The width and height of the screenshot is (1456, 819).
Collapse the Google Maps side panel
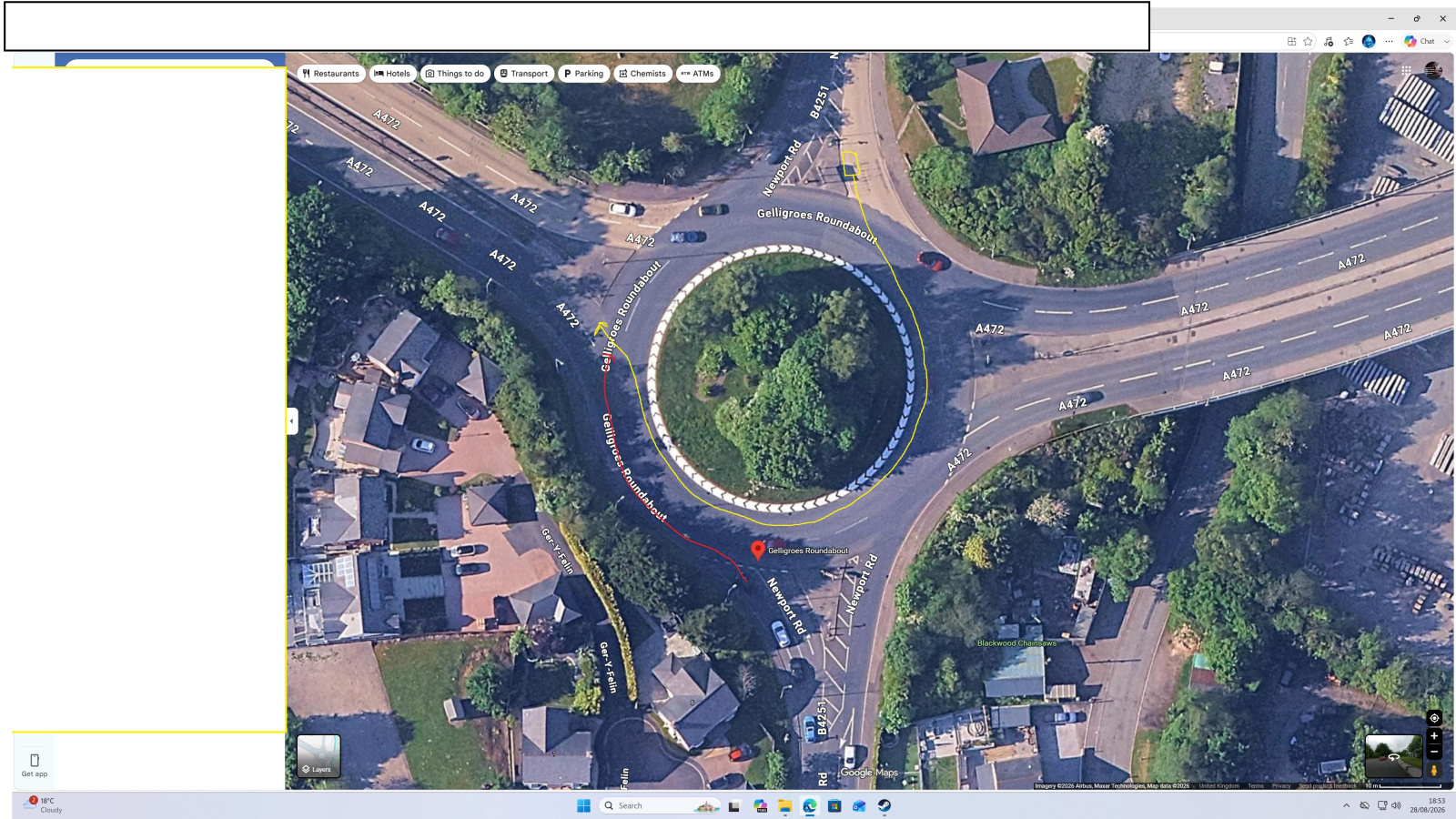click(292, 421)
